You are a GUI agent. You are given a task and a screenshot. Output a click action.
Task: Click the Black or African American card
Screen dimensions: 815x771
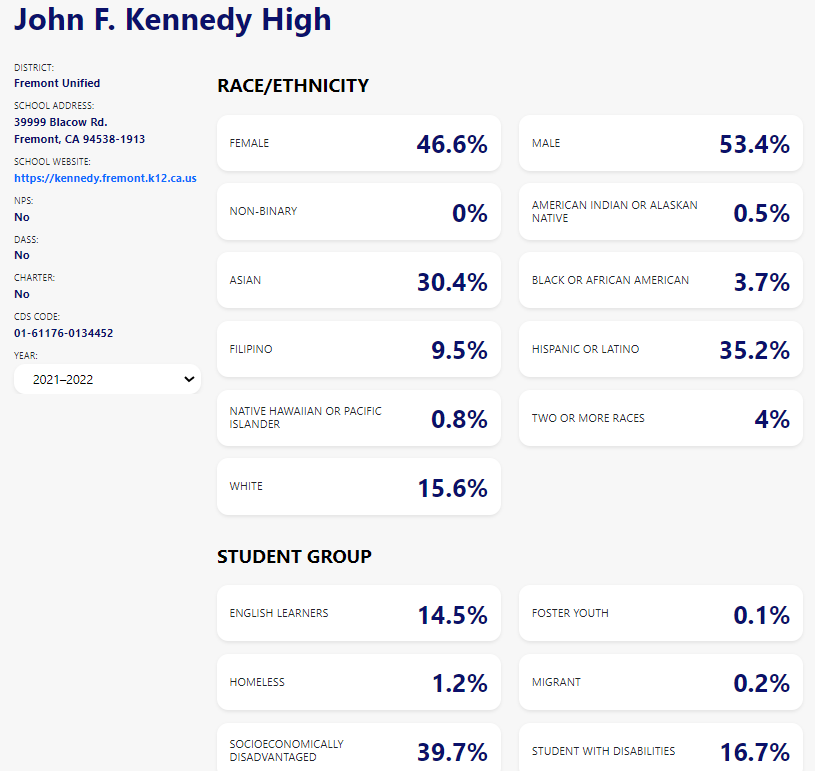click(x=660, y=281)
